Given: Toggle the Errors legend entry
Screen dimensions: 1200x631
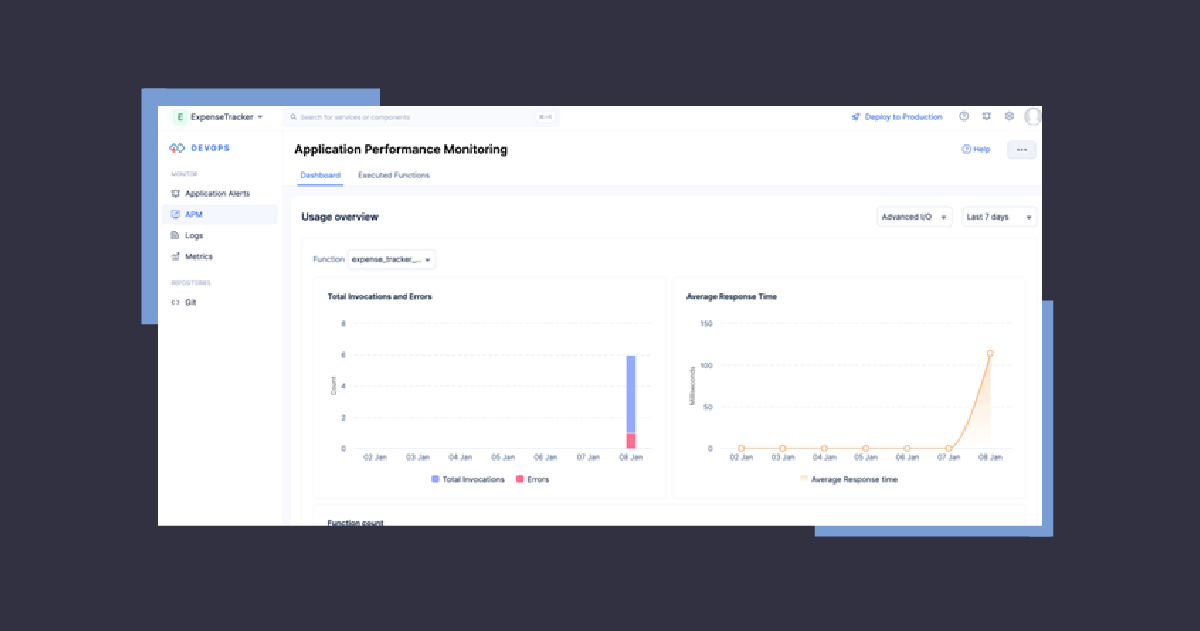Looking at the screenshot, I should 533,480.
